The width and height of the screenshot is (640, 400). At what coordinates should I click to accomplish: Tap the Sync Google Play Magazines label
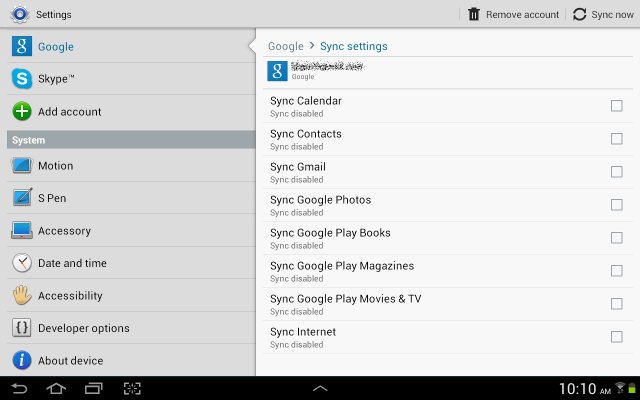click(342, 266)
